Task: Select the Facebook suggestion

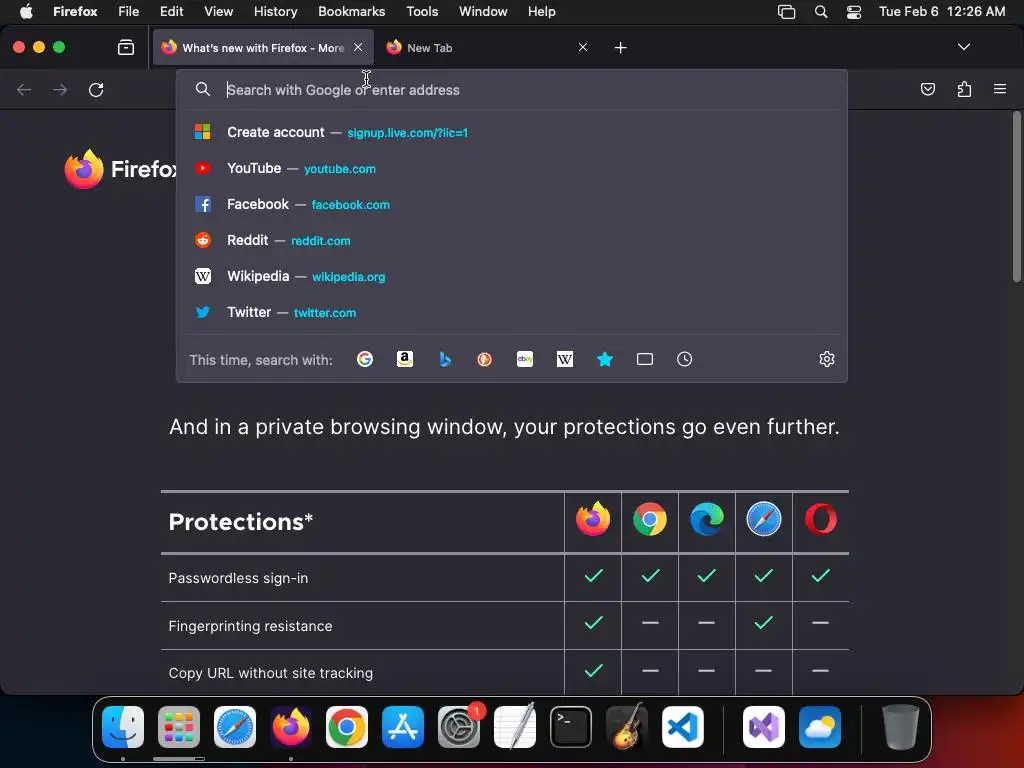Action: [512, 204]
